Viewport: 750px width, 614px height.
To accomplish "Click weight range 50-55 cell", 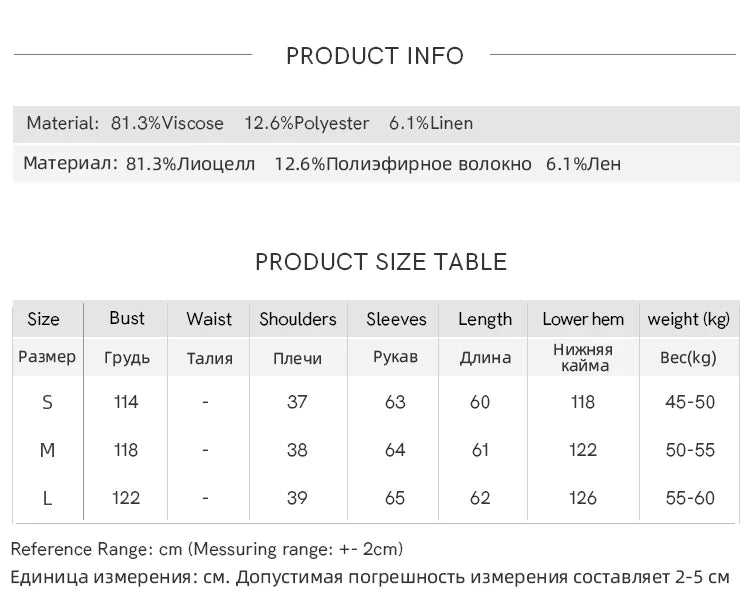I will pyautogui.click(x=690, y=450).
